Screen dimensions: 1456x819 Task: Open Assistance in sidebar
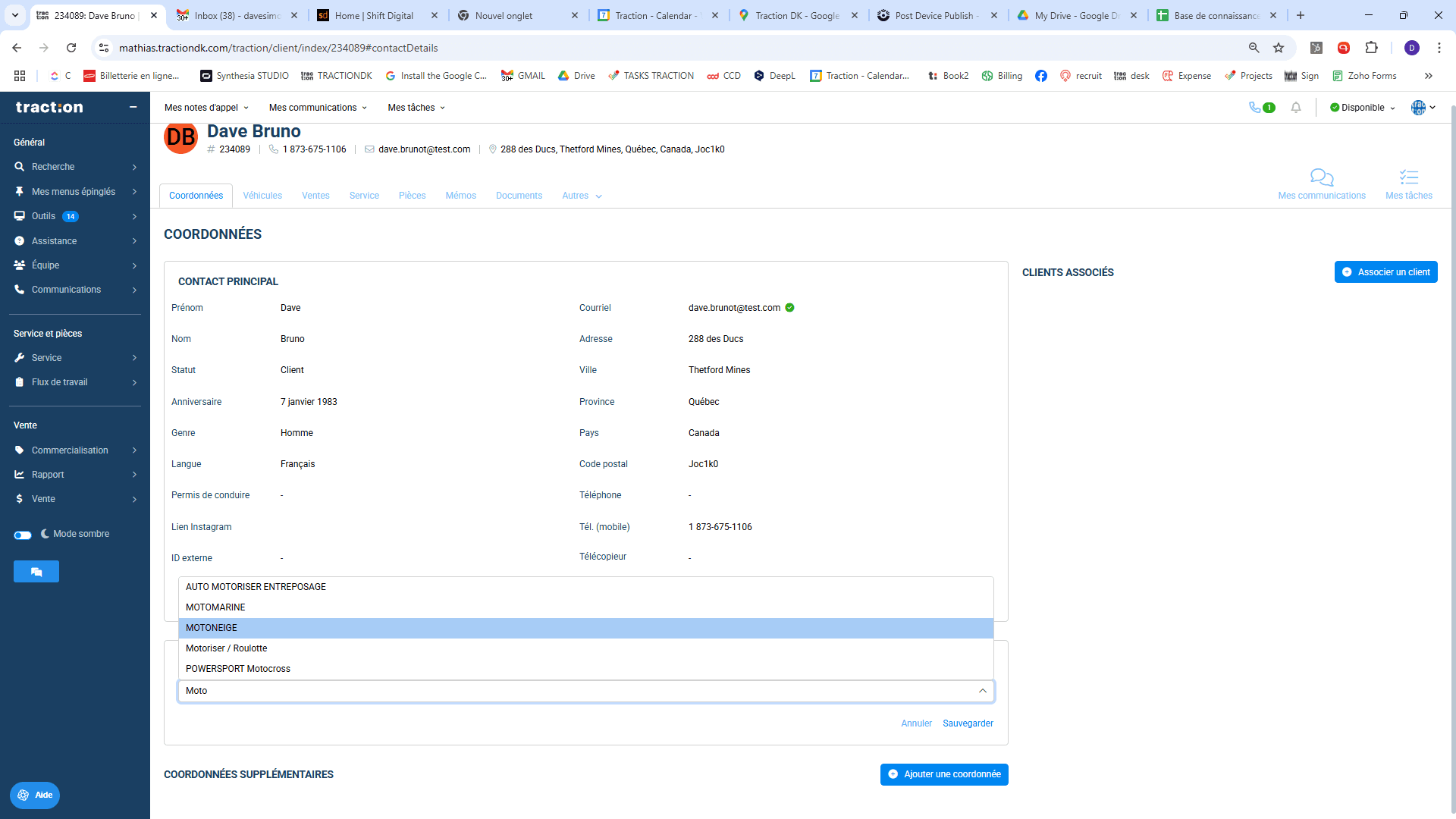point(75,241)
